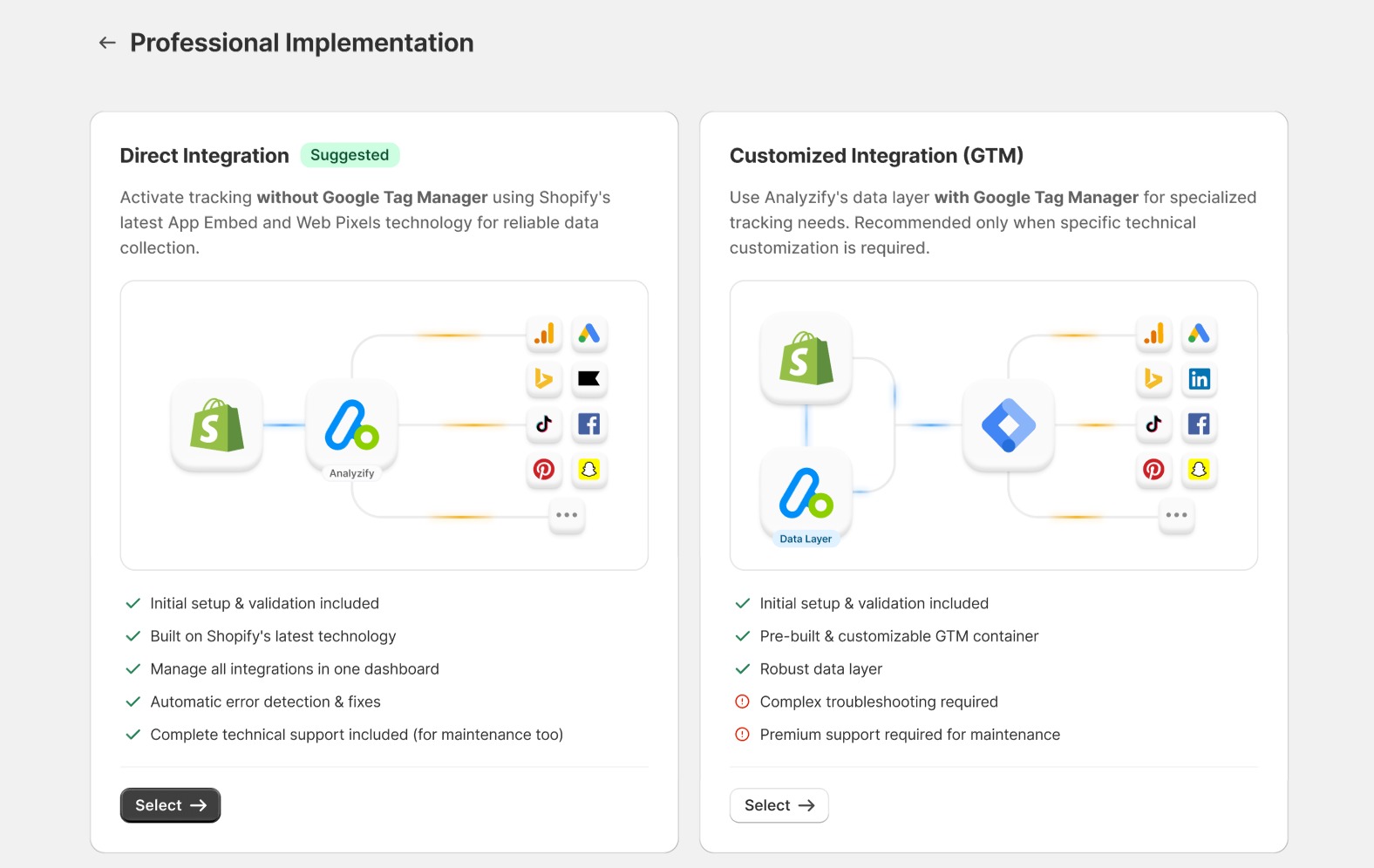Viewport: 1374px width, 868px height.
Task: Click the three-dots more icon in GTM diagram
Action: tap(1176, 515)
